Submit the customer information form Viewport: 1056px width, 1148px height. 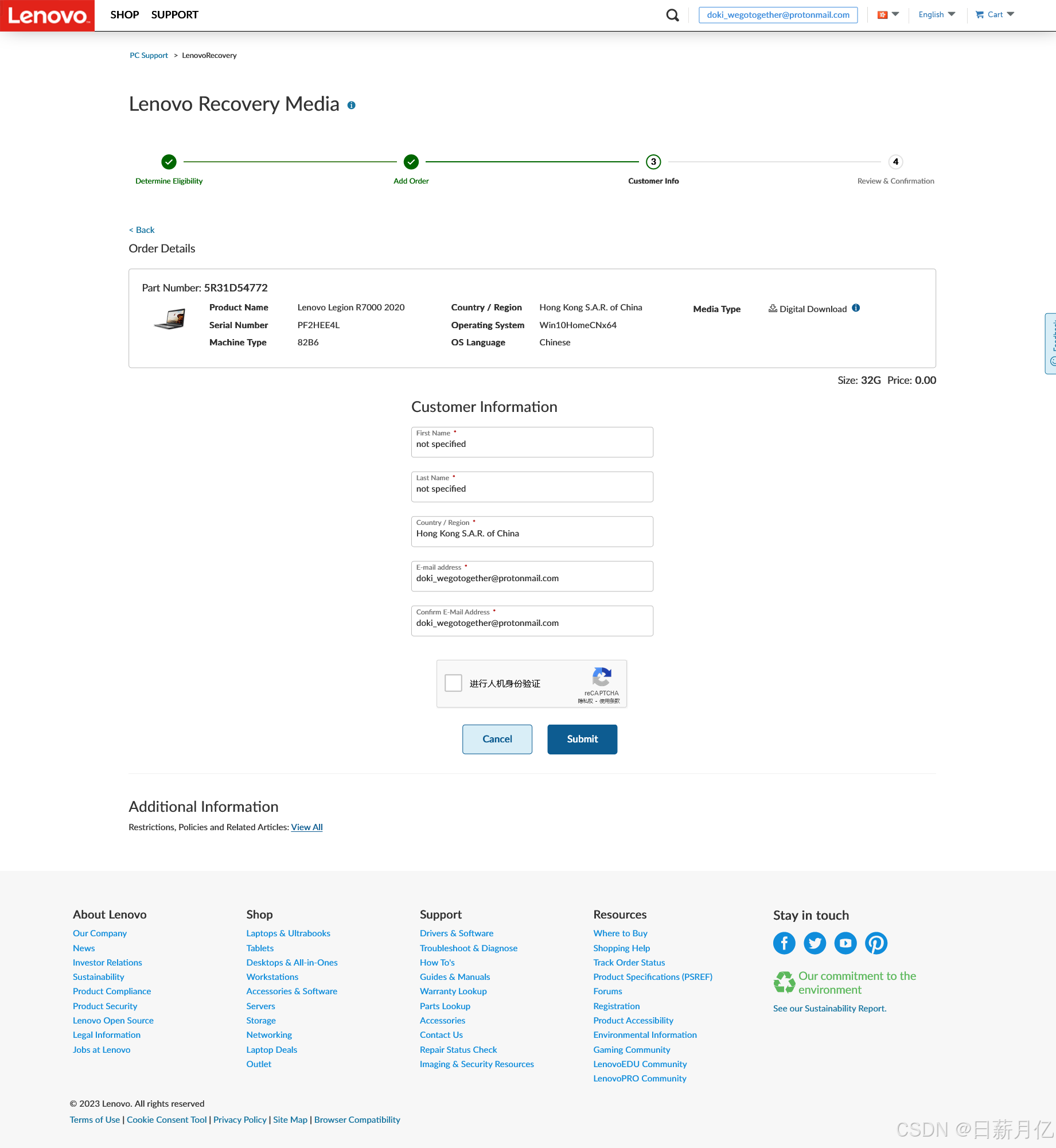(x=582, y=739)
